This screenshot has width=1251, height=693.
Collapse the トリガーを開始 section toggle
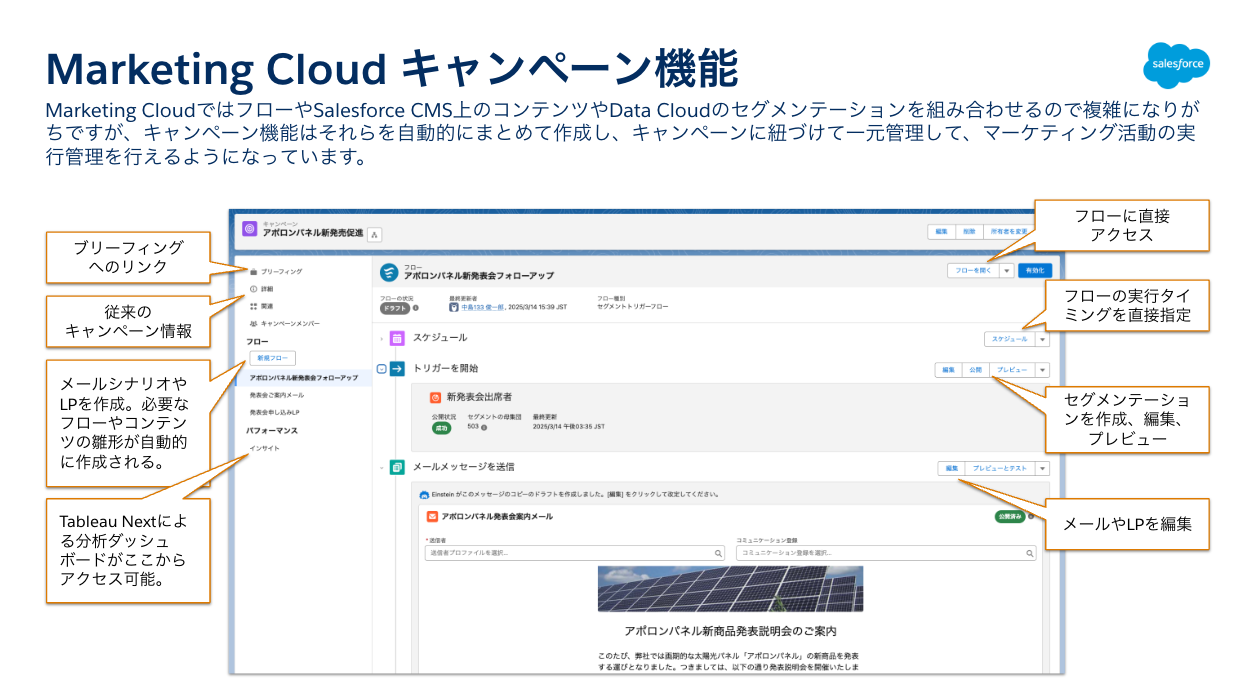point(381,369)
